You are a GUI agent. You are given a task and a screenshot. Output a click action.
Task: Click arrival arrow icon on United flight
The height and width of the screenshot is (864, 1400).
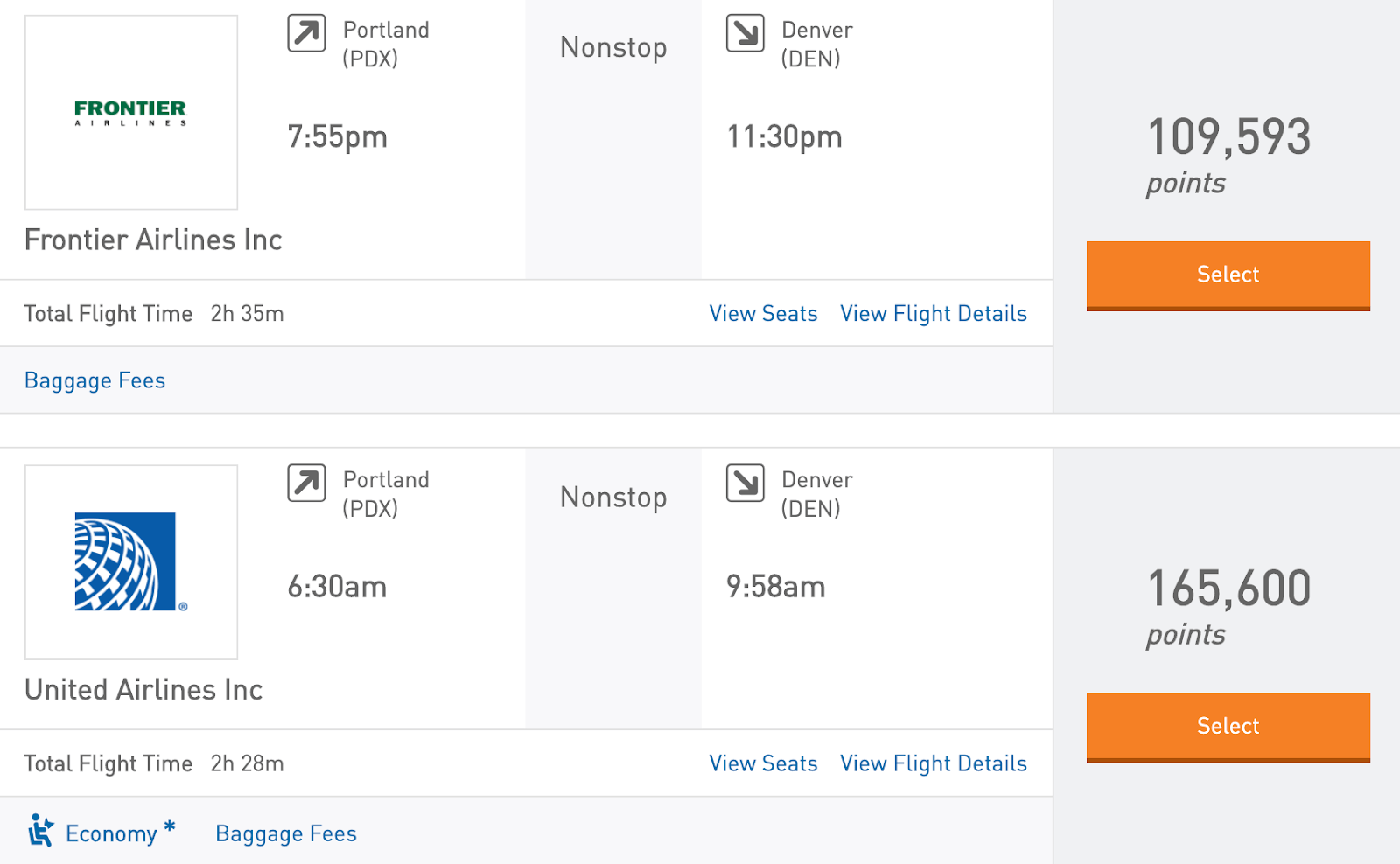tap(745, 484)
